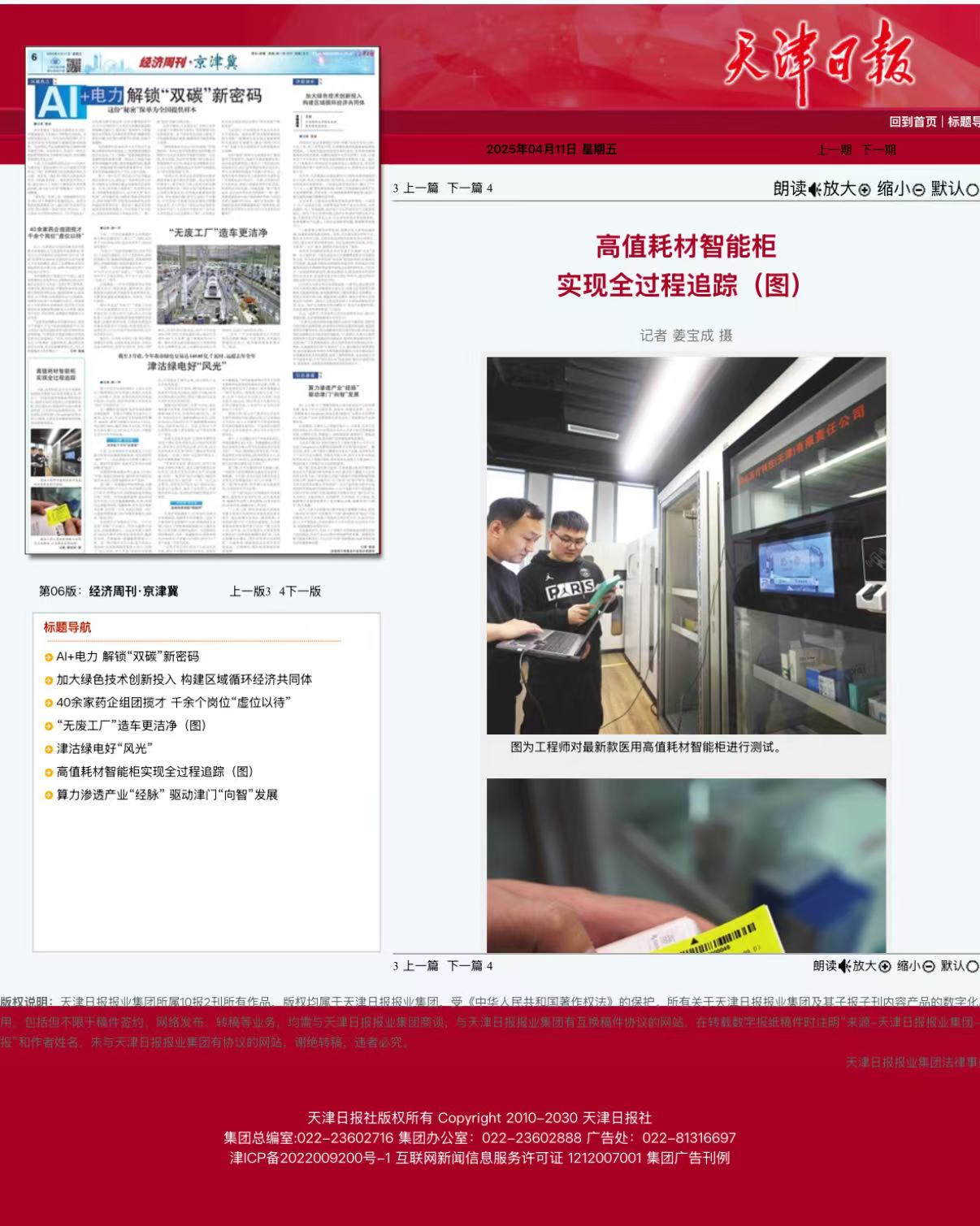Image resolution: width=980 pixels, height=1226 pixels.
Task: Click the 朗读 speaker icon below the article
Action: pos(844,966)
